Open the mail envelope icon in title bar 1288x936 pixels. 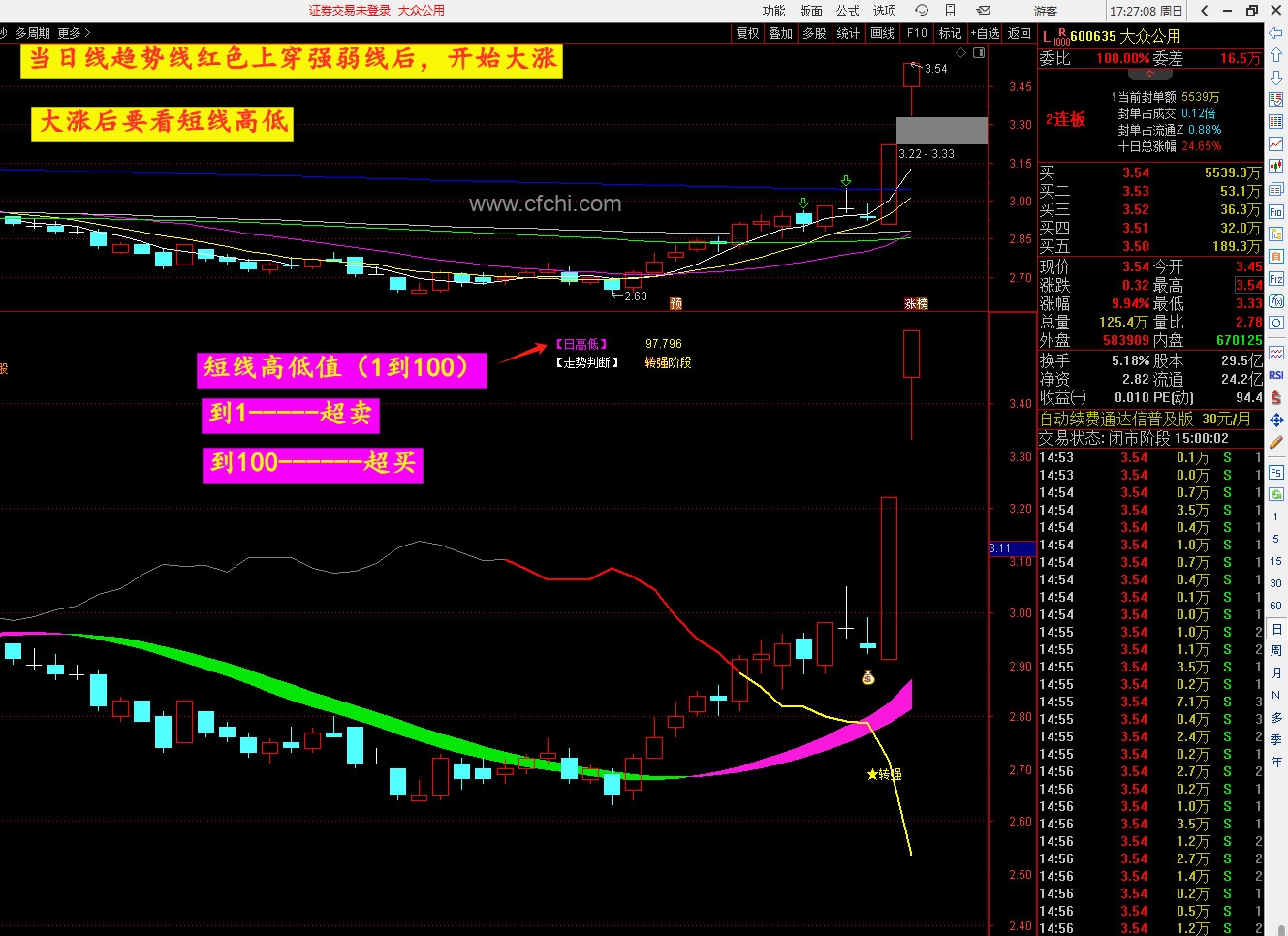point(983,11)
